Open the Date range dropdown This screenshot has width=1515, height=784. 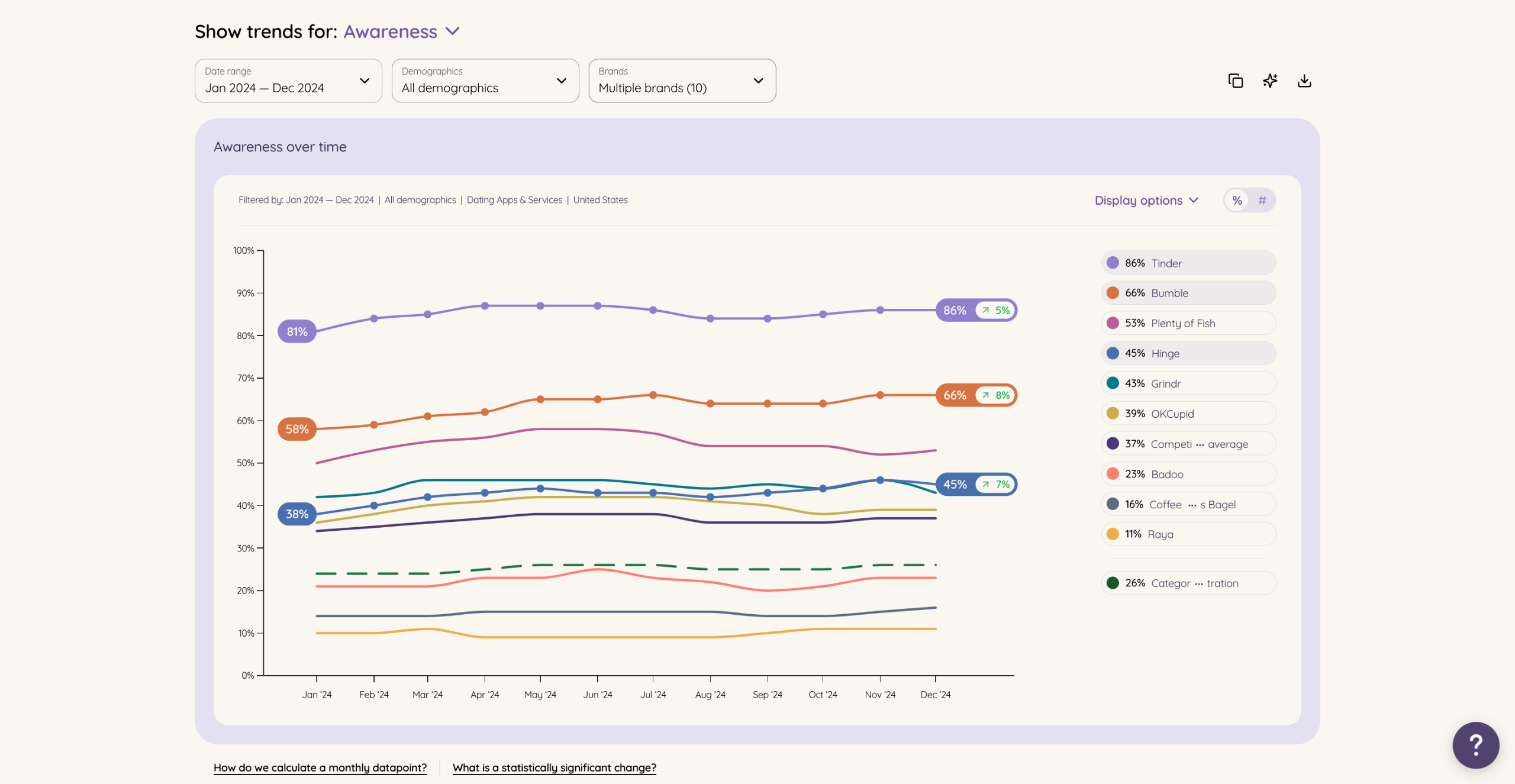click(x=288, y=81)
